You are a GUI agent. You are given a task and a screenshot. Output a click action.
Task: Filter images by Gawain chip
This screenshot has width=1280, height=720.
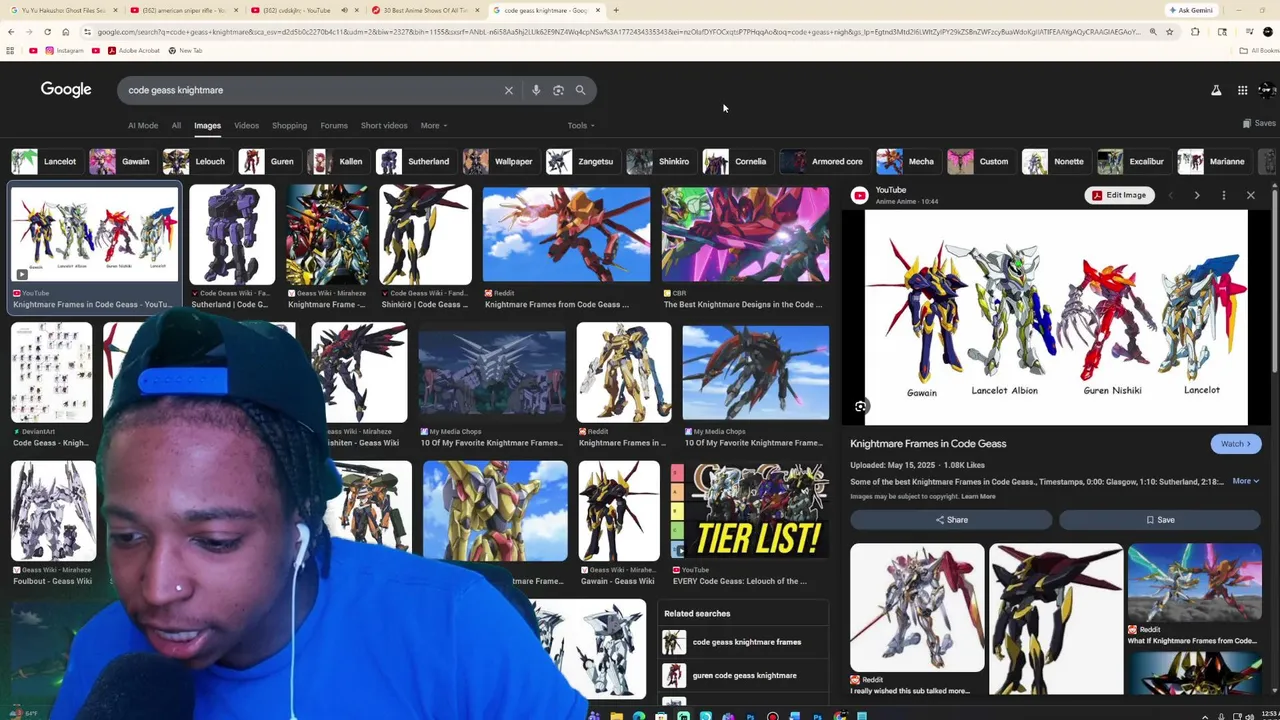coord(121,161)
